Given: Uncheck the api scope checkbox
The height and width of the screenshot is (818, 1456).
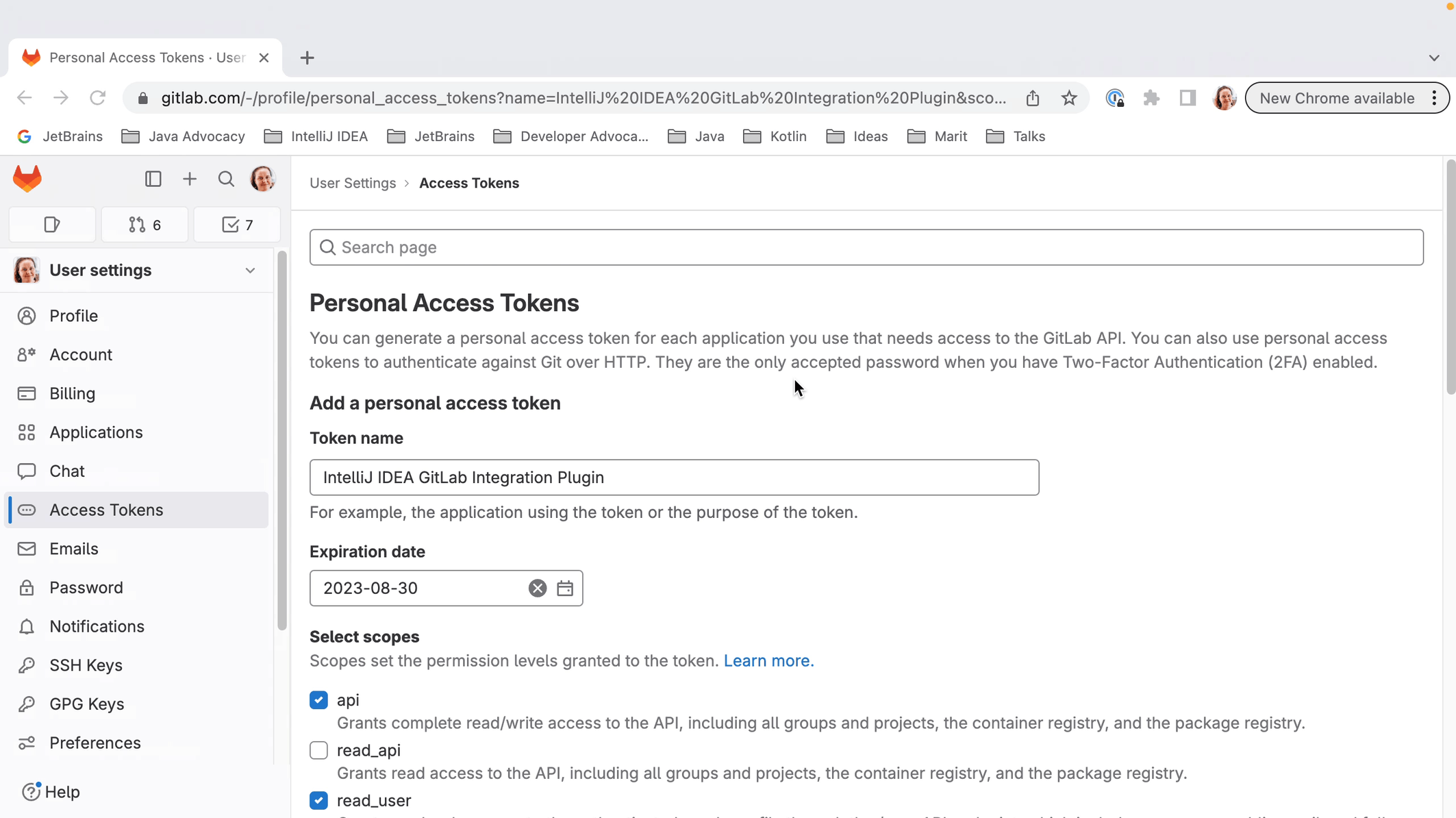Looking at the screenshot, I should point(318,699).
